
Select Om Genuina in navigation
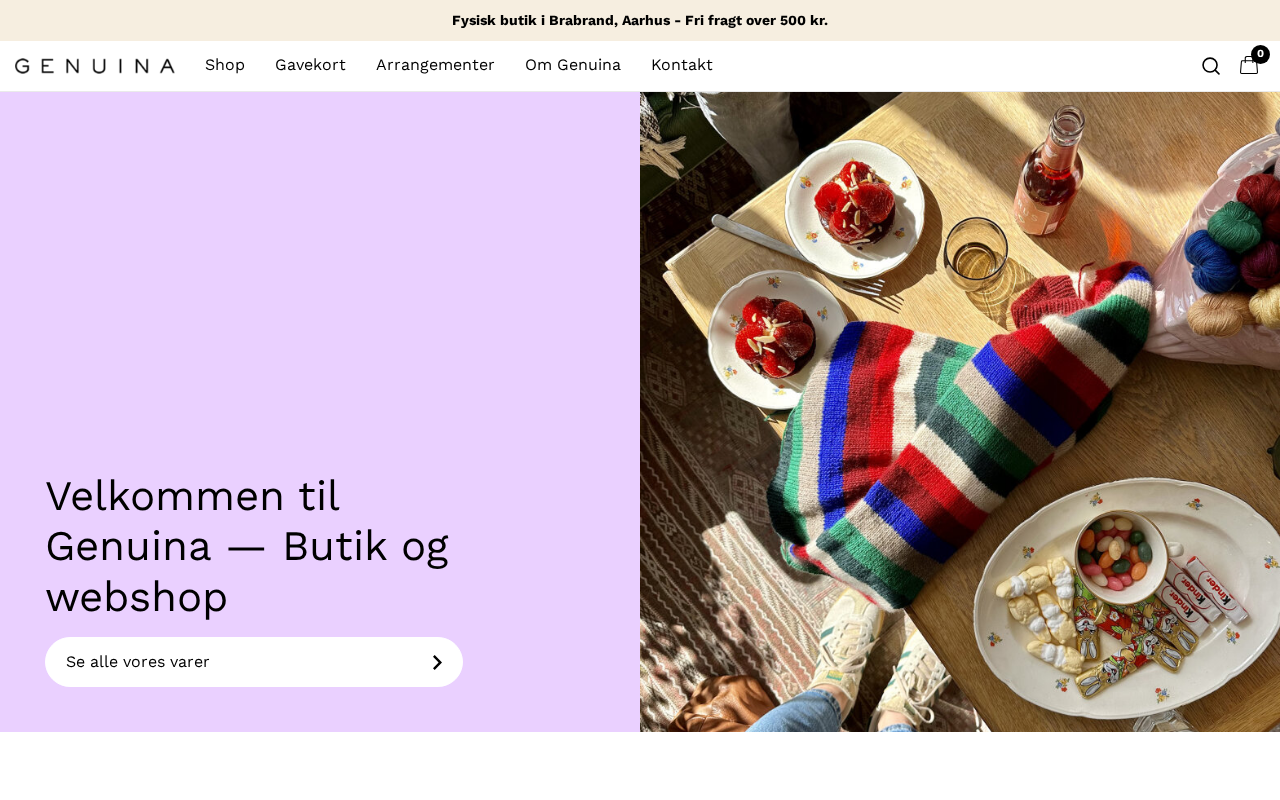tap(573, 65)
